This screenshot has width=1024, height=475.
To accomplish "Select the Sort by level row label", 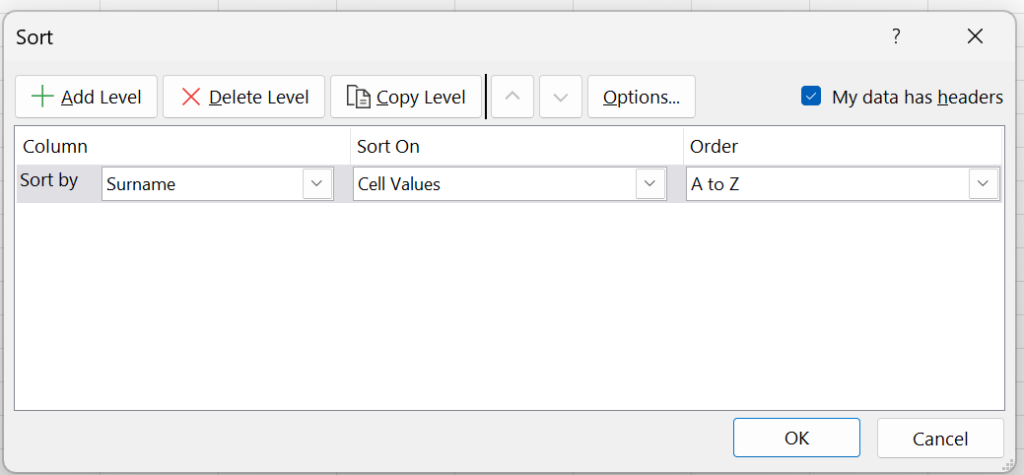I will (49, 183).
